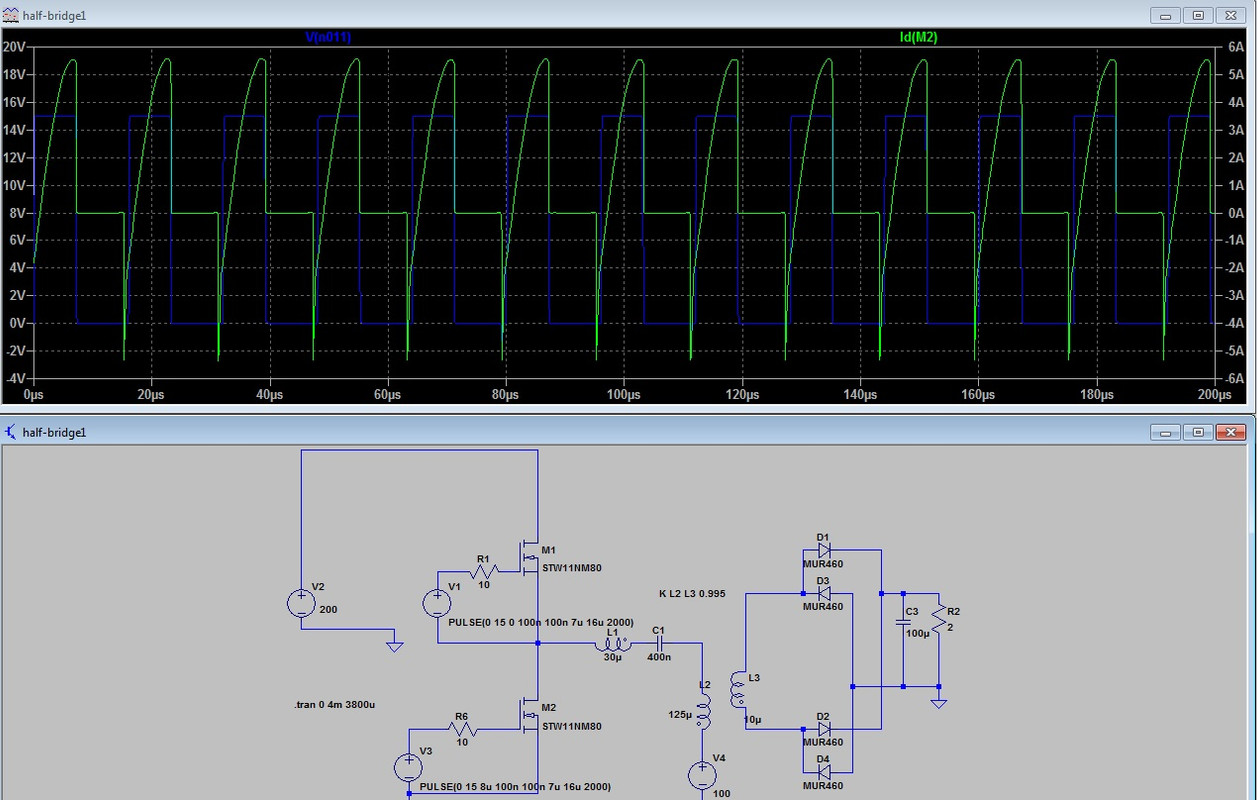Maximize the schematic window

(1199, 432)
